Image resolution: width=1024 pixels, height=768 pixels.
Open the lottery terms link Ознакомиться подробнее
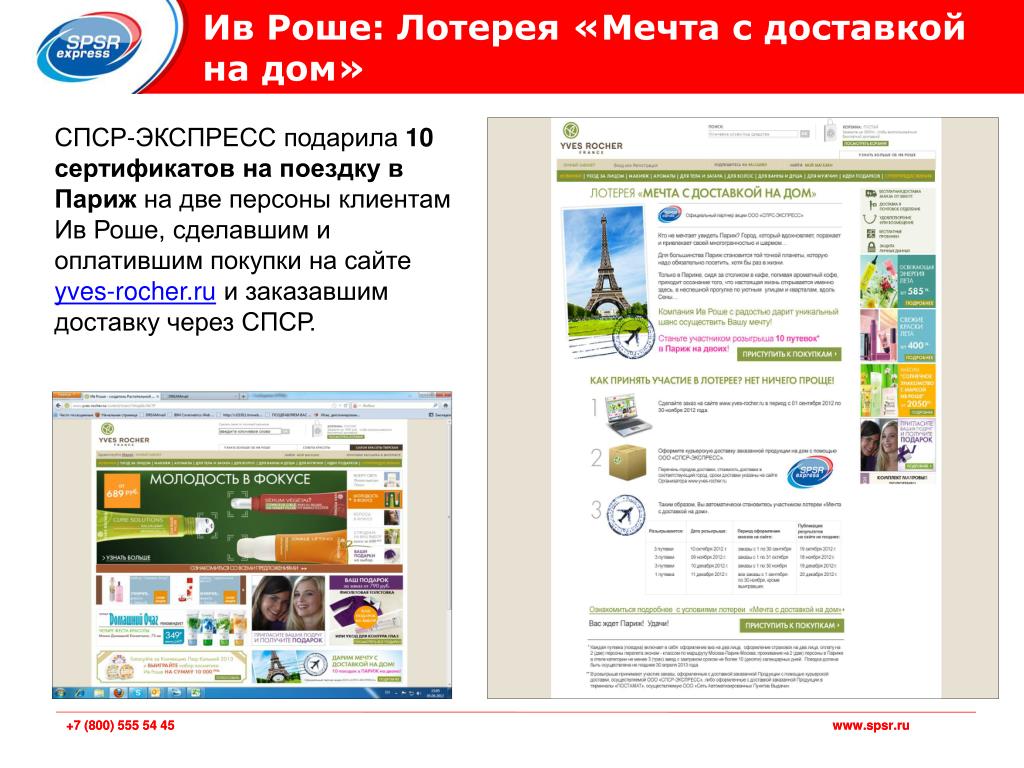(x=716, y=609)
